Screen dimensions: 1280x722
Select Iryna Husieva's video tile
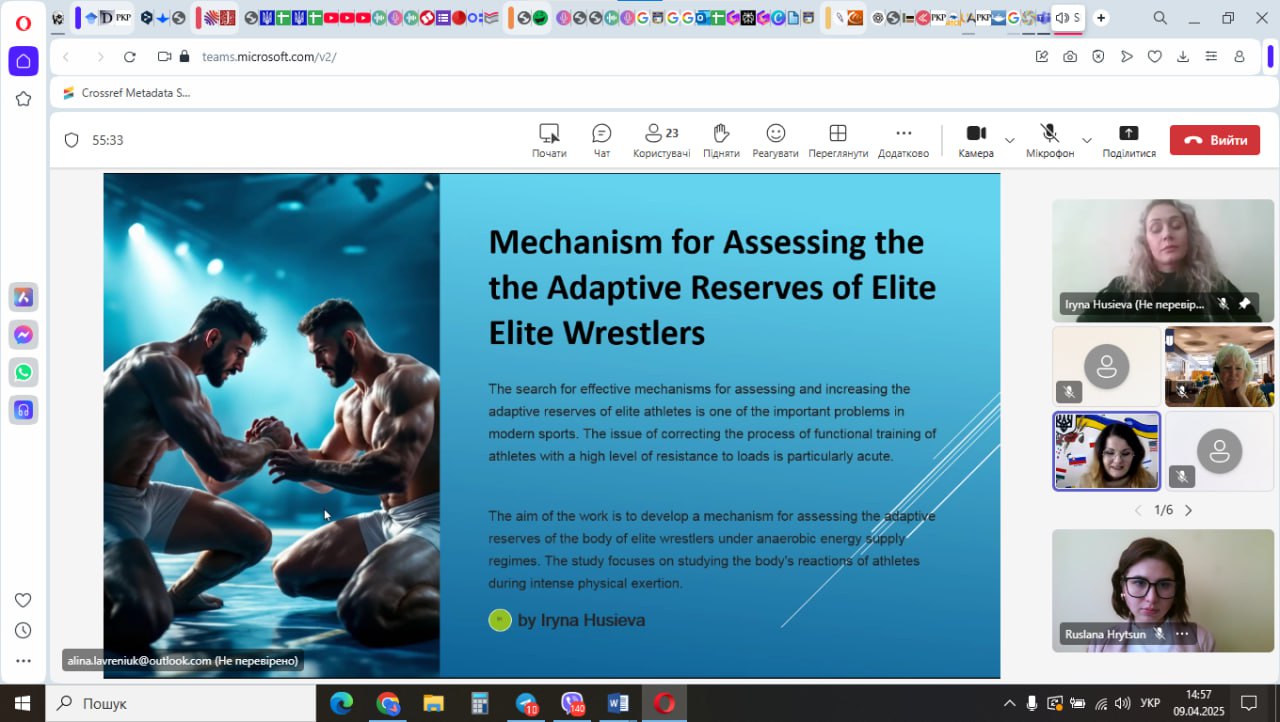pos(1163,260)
